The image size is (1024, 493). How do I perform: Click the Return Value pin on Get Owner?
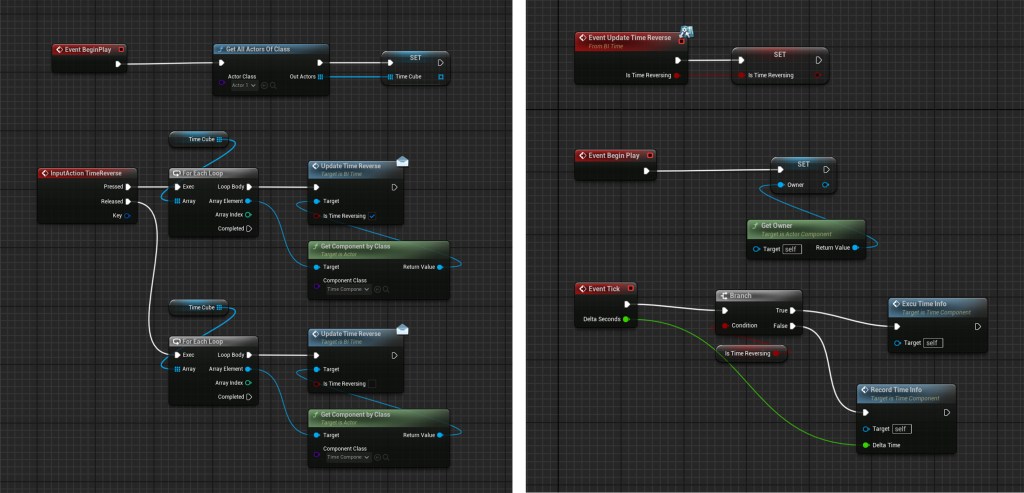click(x=855, y=248)
